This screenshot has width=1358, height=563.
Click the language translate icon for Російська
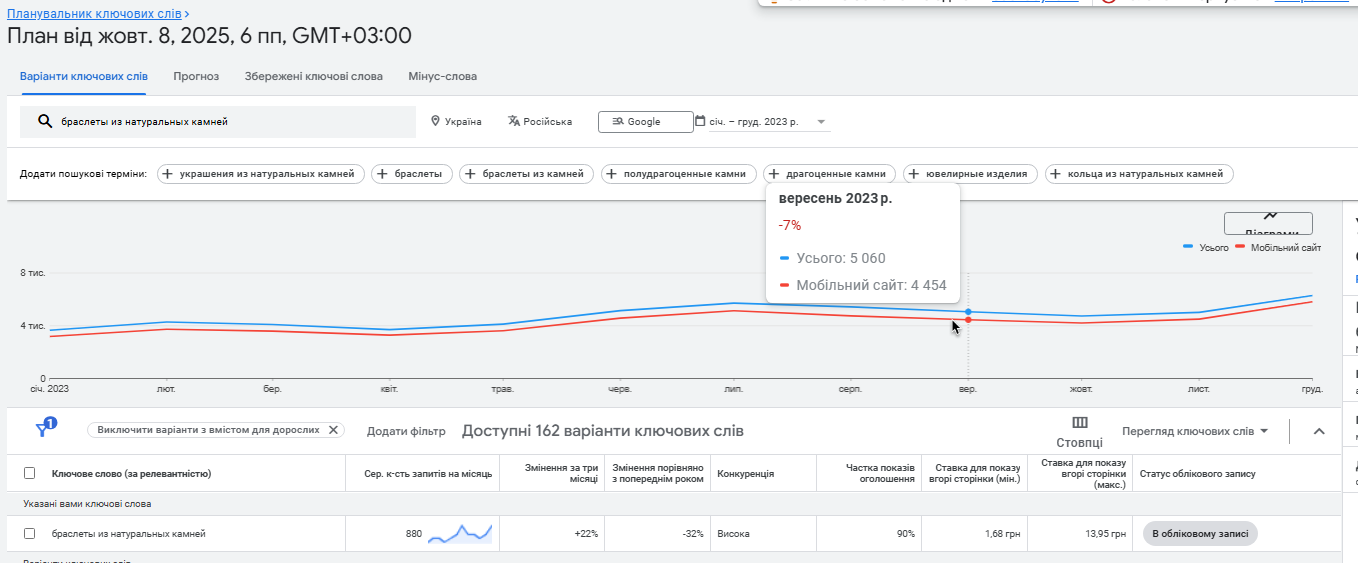pos(514,121)
